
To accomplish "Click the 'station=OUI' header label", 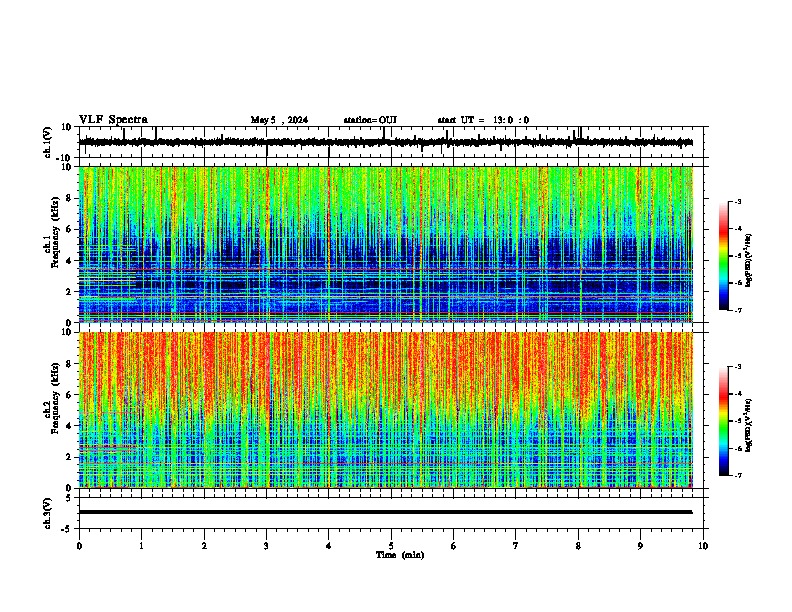I will pos(370,120).
